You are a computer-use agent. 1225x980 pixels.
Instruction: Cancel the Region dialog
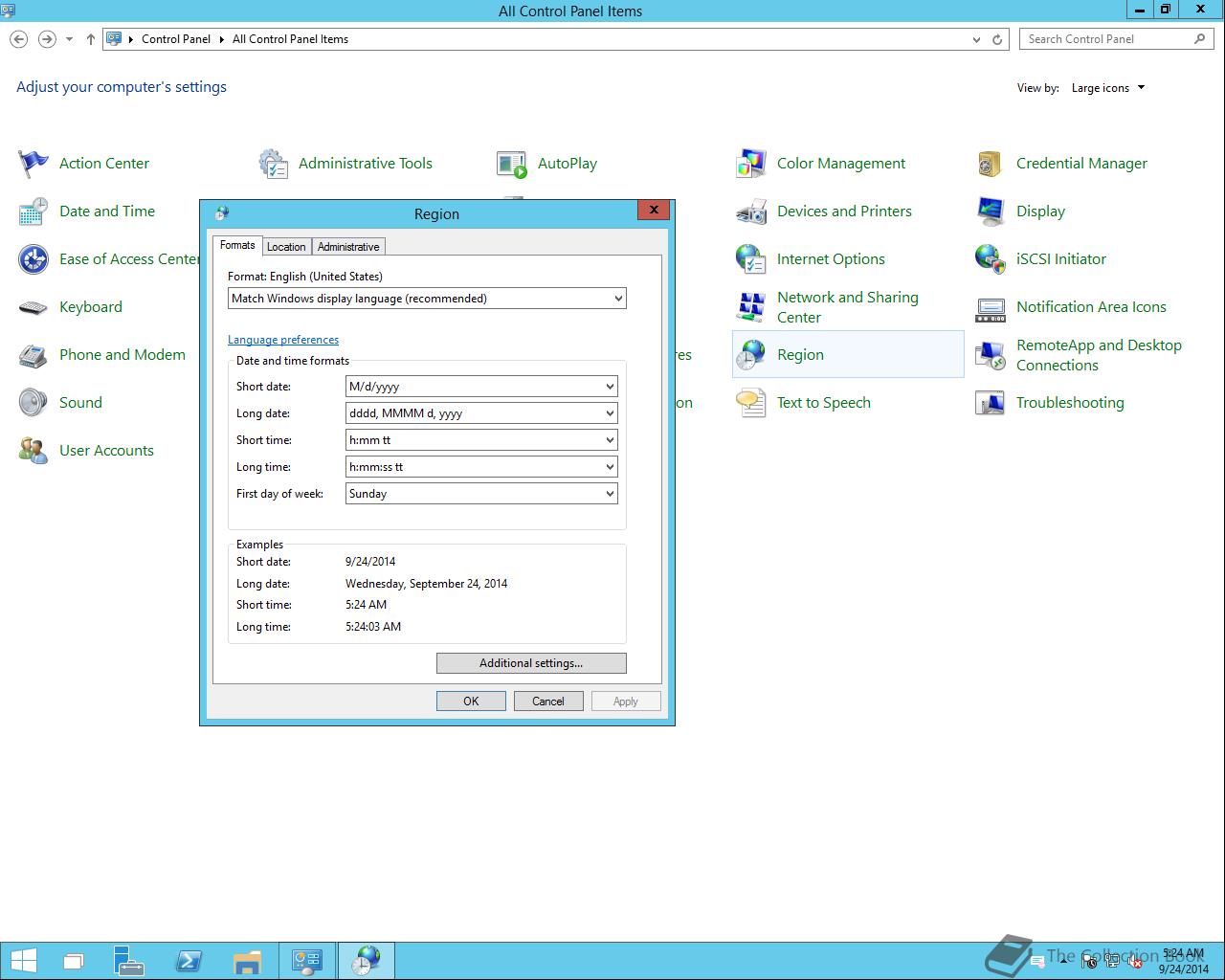[x=548, y=702]
